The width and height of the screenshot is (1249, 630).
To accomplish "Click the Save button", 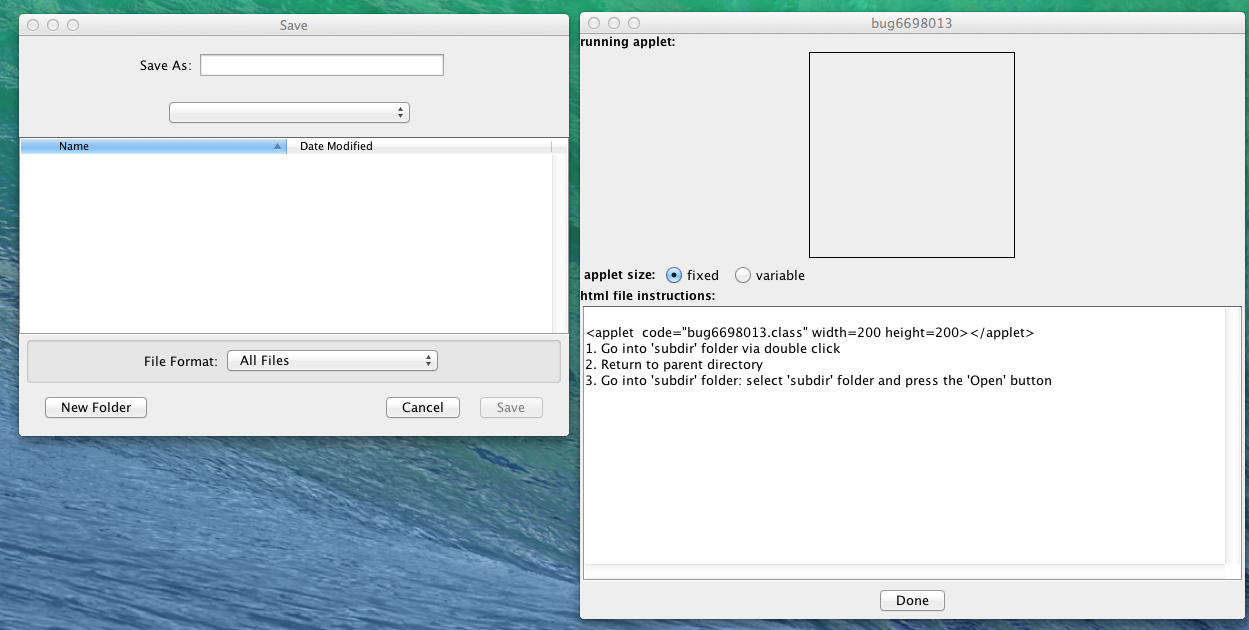I will (x=510, y=408).
